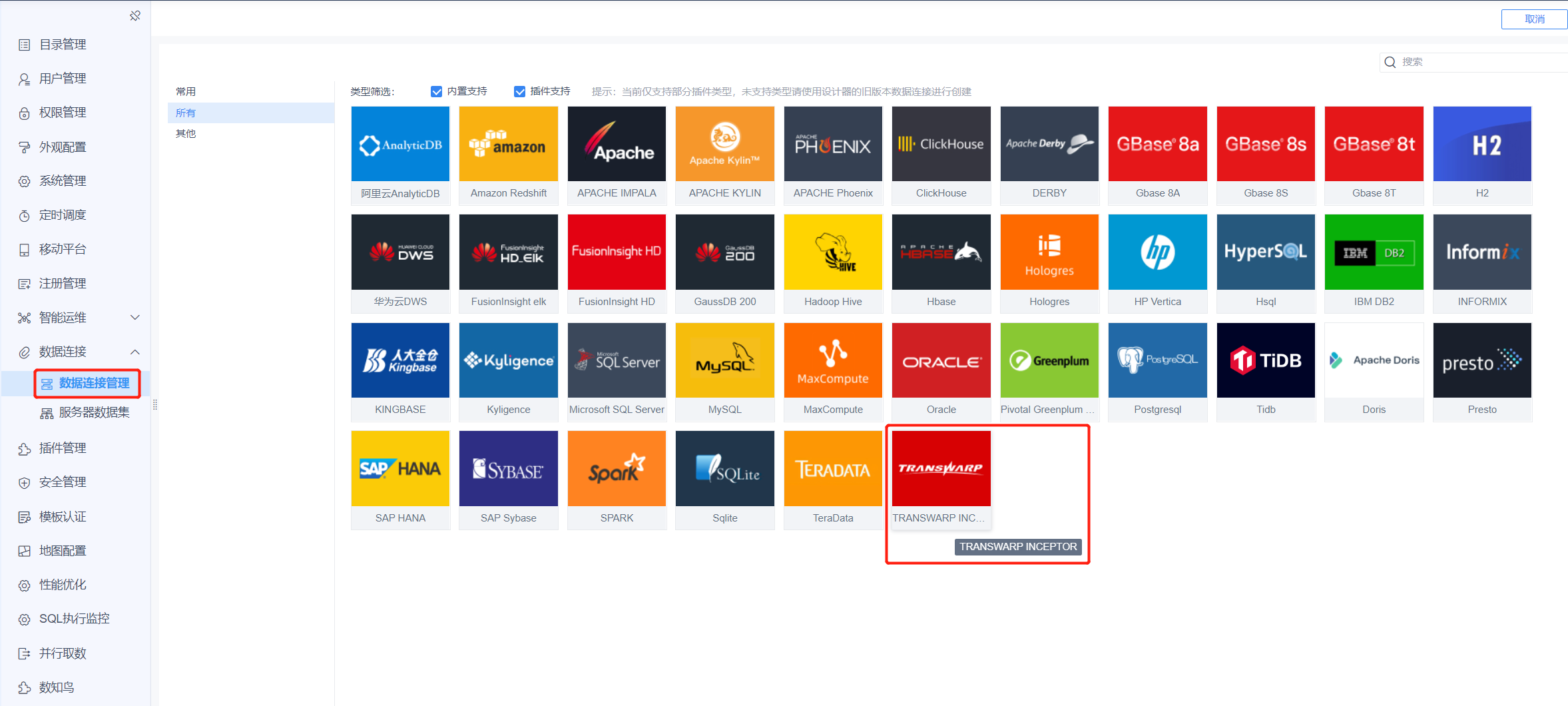
Task: Select the Spark tile
Action: 617,480
